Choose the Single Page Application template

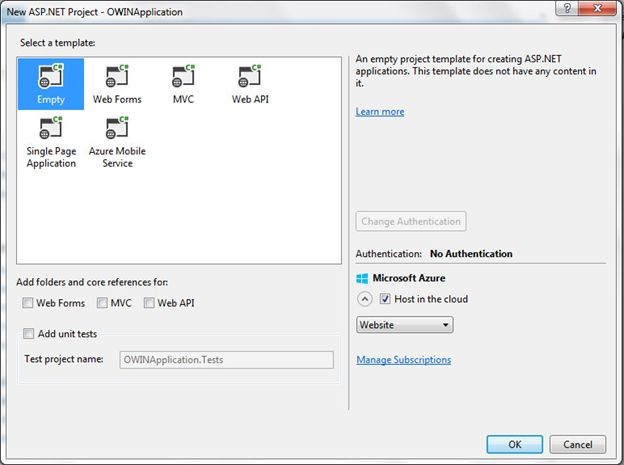point(51,142)
